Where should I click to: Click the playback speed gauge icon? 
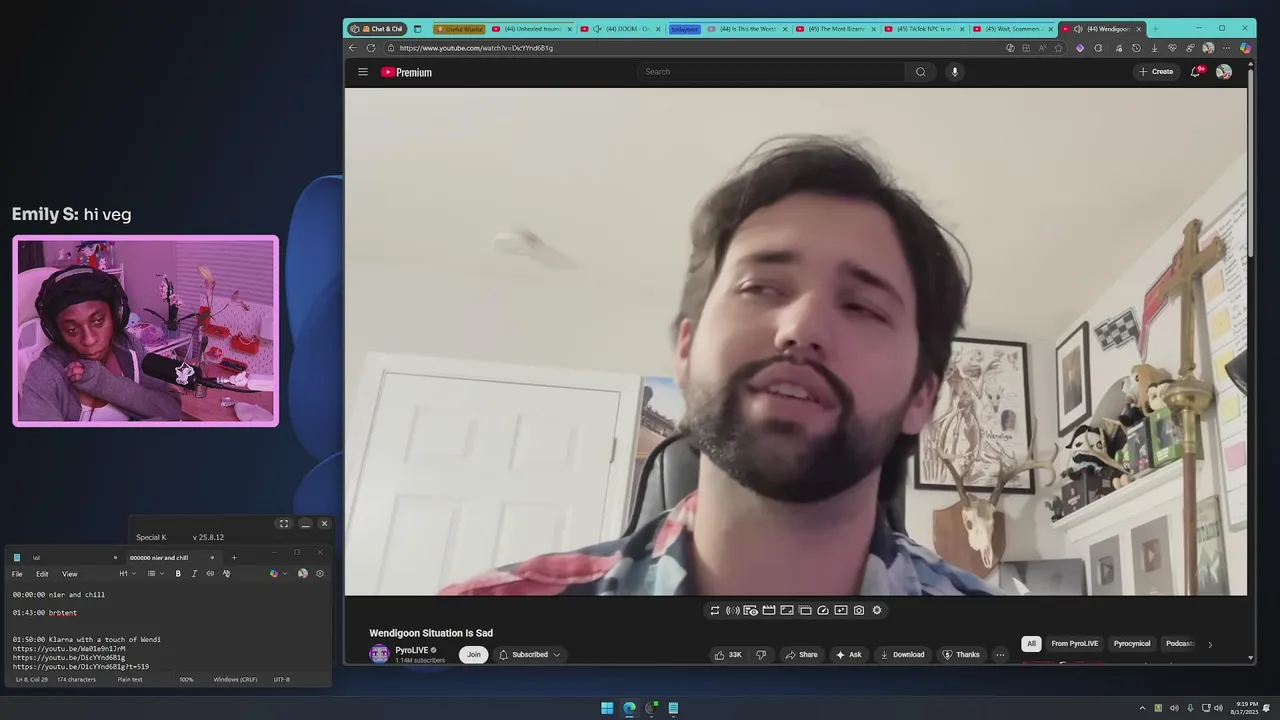823,610
